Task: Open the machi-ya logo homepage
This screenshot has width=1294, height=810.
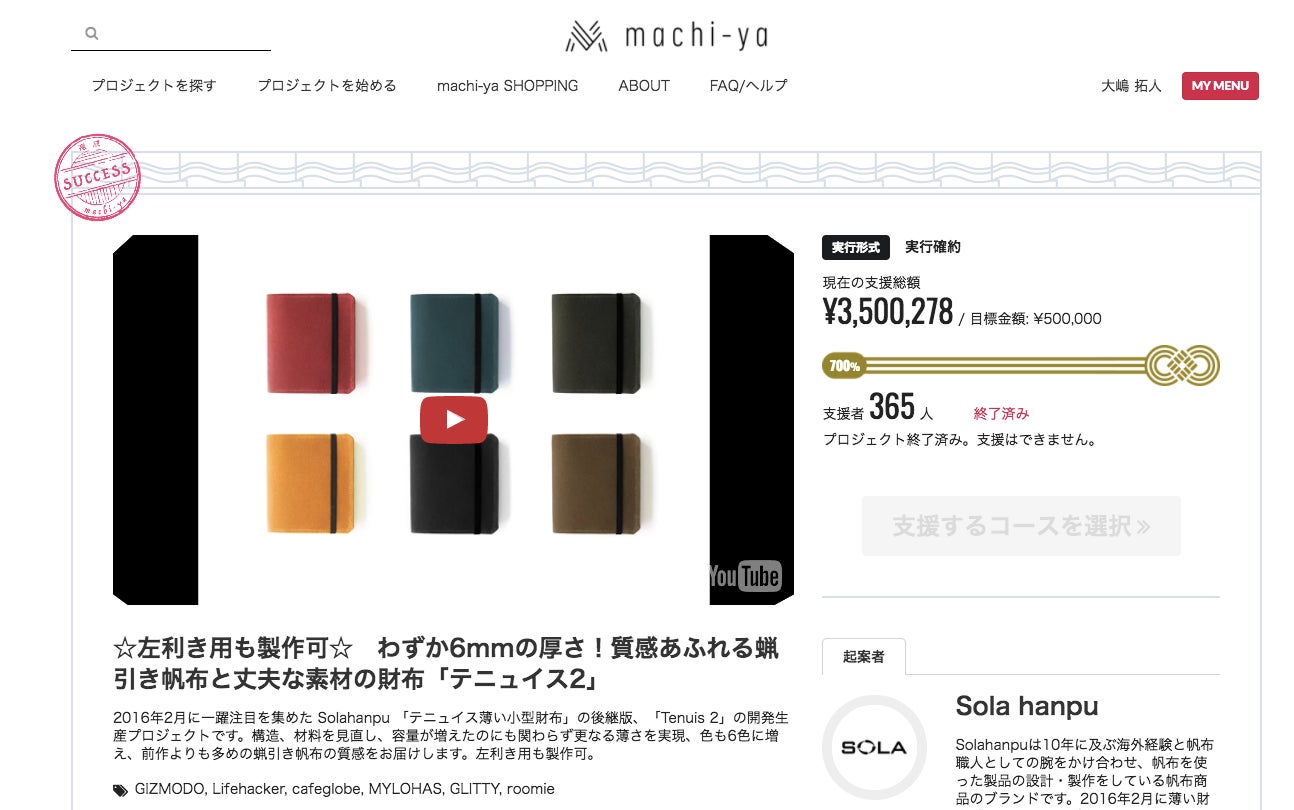Action: [667, 37]
